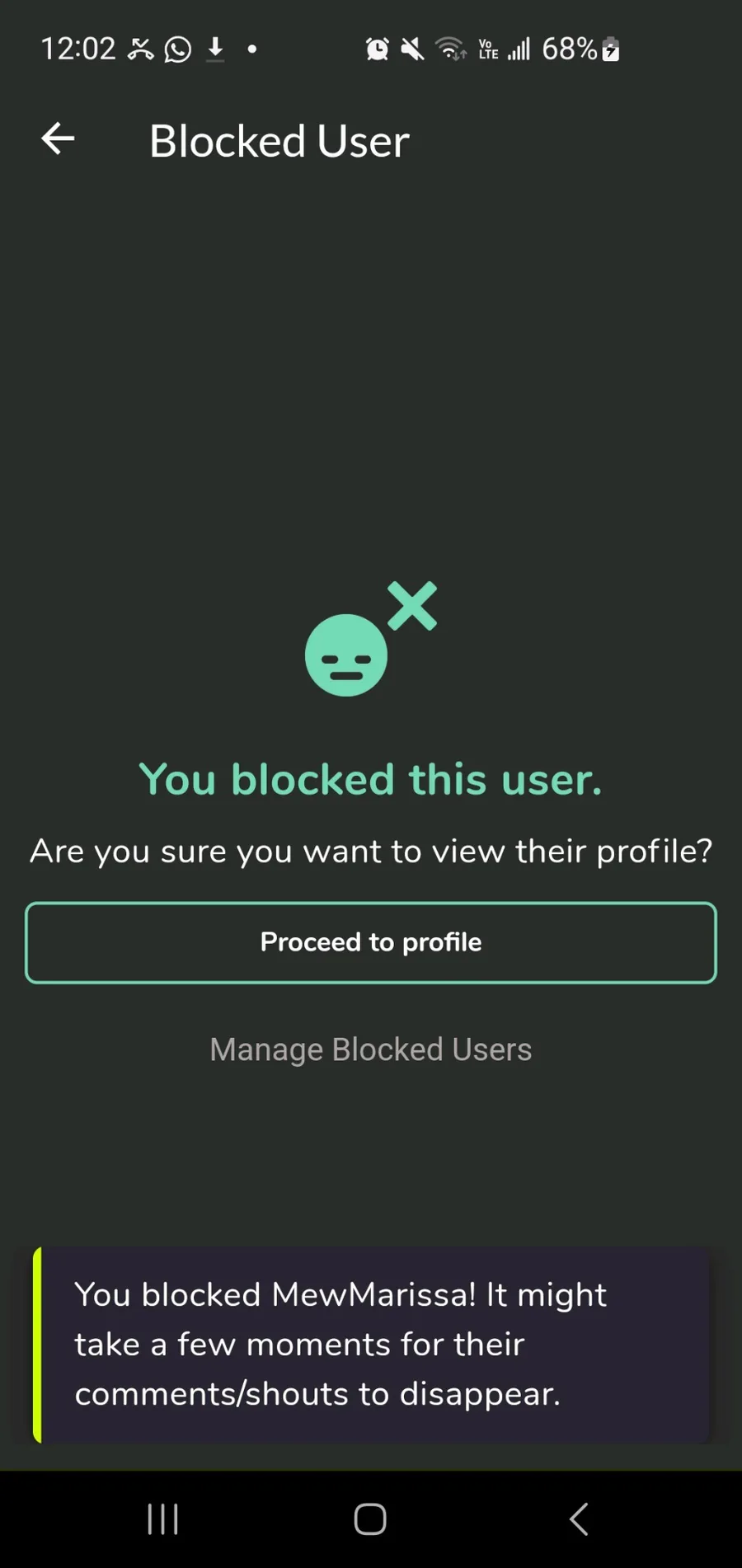Screen dimensions: 742x1568
Task: Tap the Blocked User page title
Action: (279, 141)
